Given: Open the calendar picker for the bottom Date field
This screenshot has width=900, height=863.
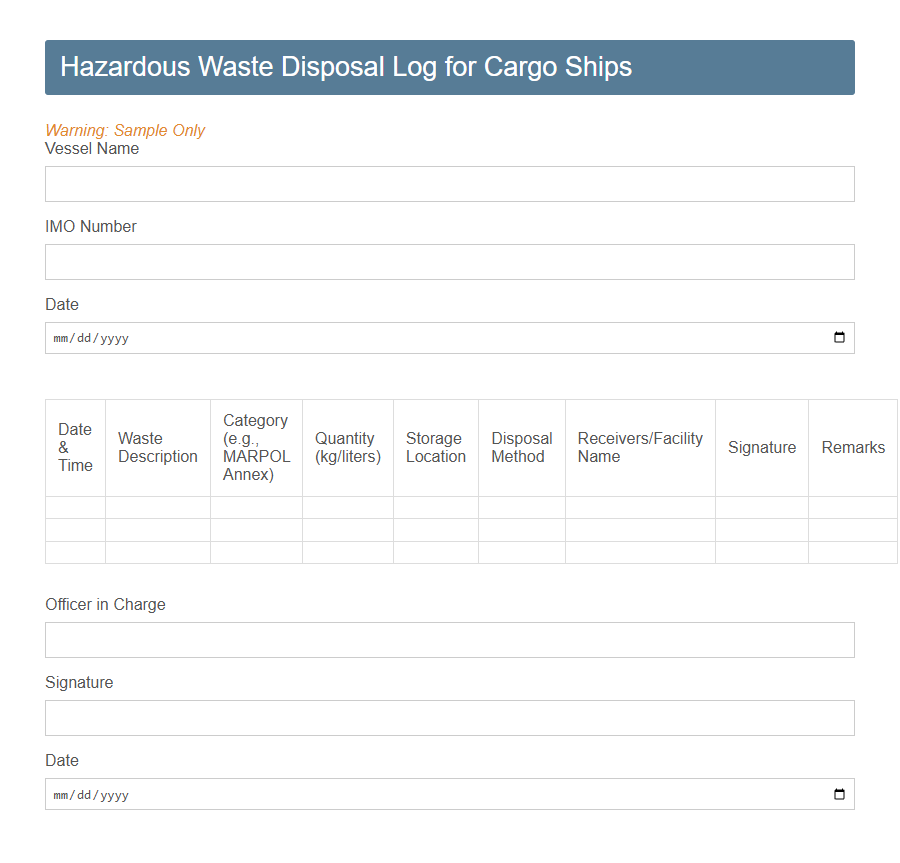Looking at the screenshot, I should (x=840, y=794).
